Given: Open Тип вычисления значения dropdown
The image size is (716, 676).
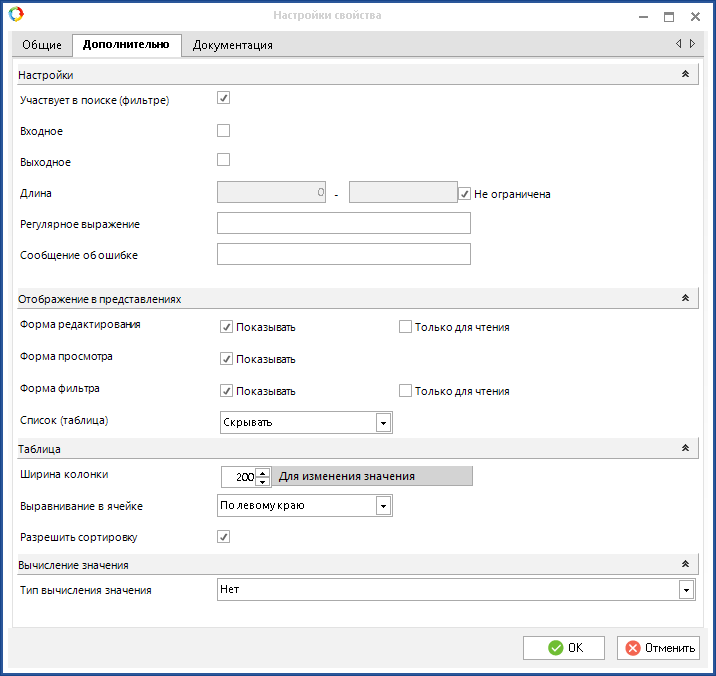Looking at the screenshot, I should (686, 590).
